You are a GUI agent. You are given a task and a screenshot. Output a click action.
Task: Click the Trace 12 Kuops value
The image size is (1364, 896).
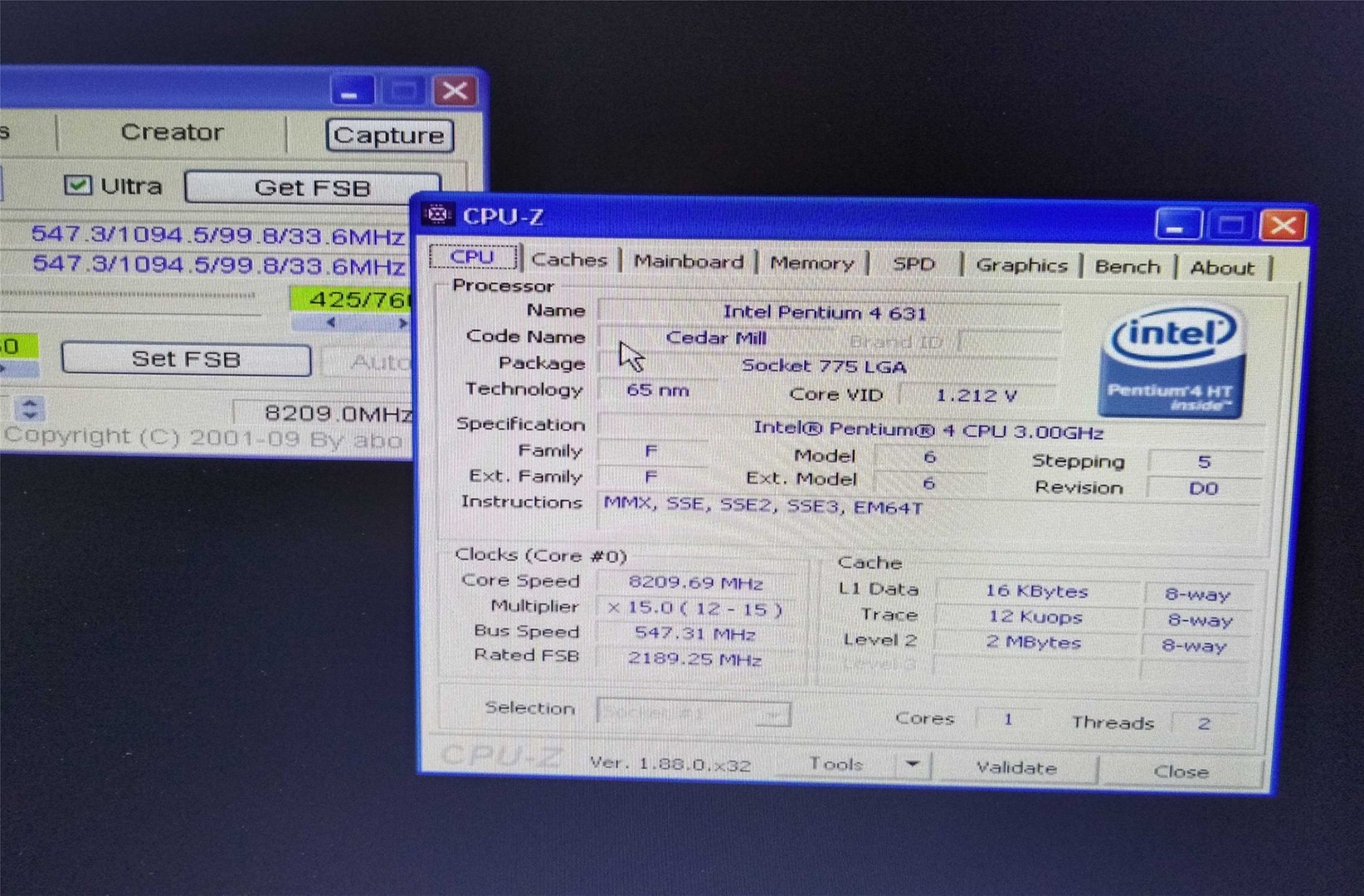click(x=1036, y=617)
